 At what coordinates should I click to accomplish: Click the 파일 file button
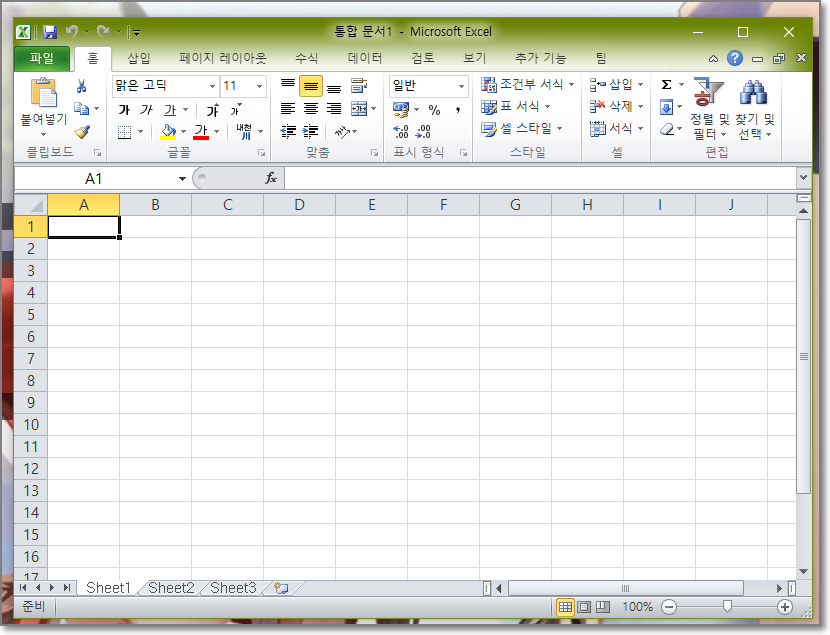tap(42, 59)
